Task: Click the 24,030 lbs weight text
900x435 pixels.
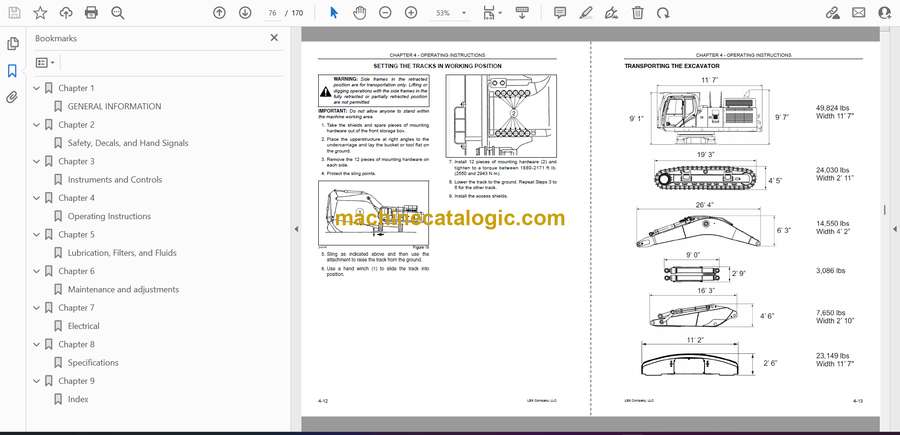Action: point(832,170)
